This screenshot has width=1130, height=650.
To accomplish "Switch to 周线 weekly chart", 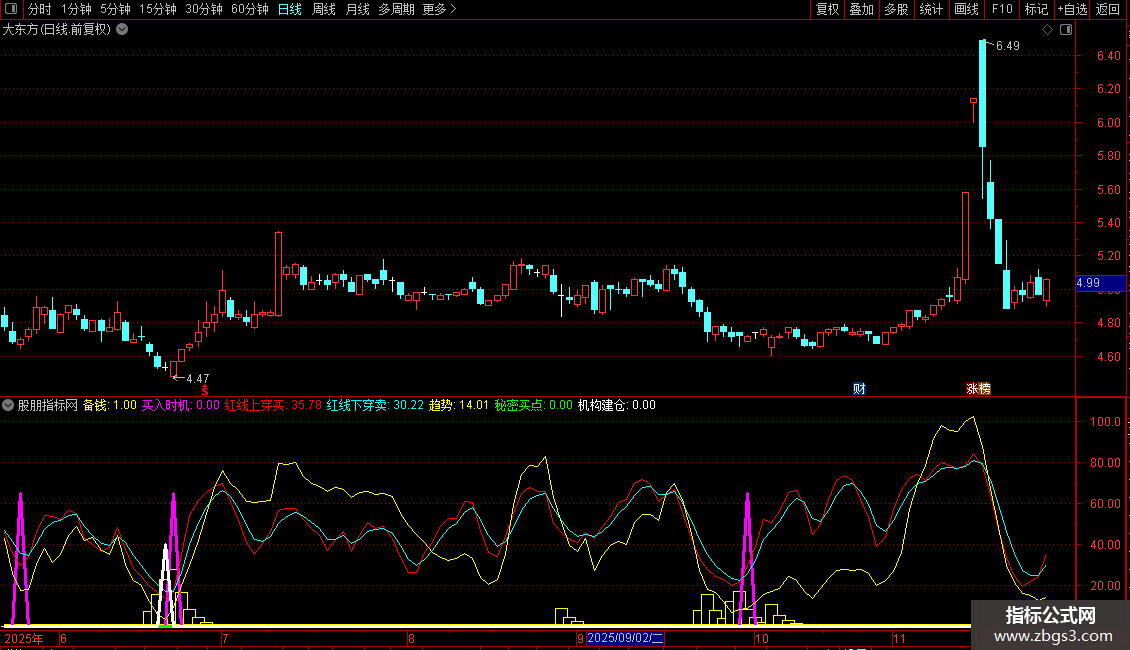I will pos(324,9).
